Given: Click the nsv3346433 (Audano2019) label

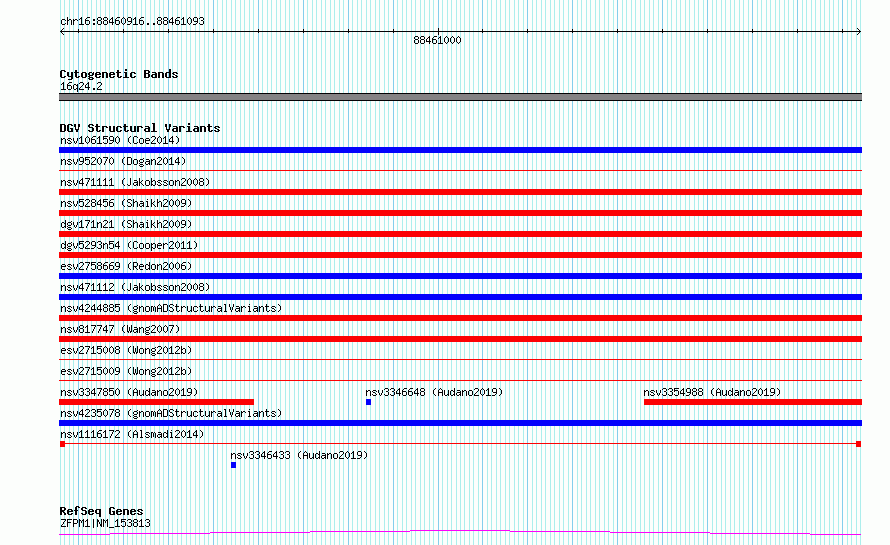Looking at the screenshot, I should click(299, 455).
